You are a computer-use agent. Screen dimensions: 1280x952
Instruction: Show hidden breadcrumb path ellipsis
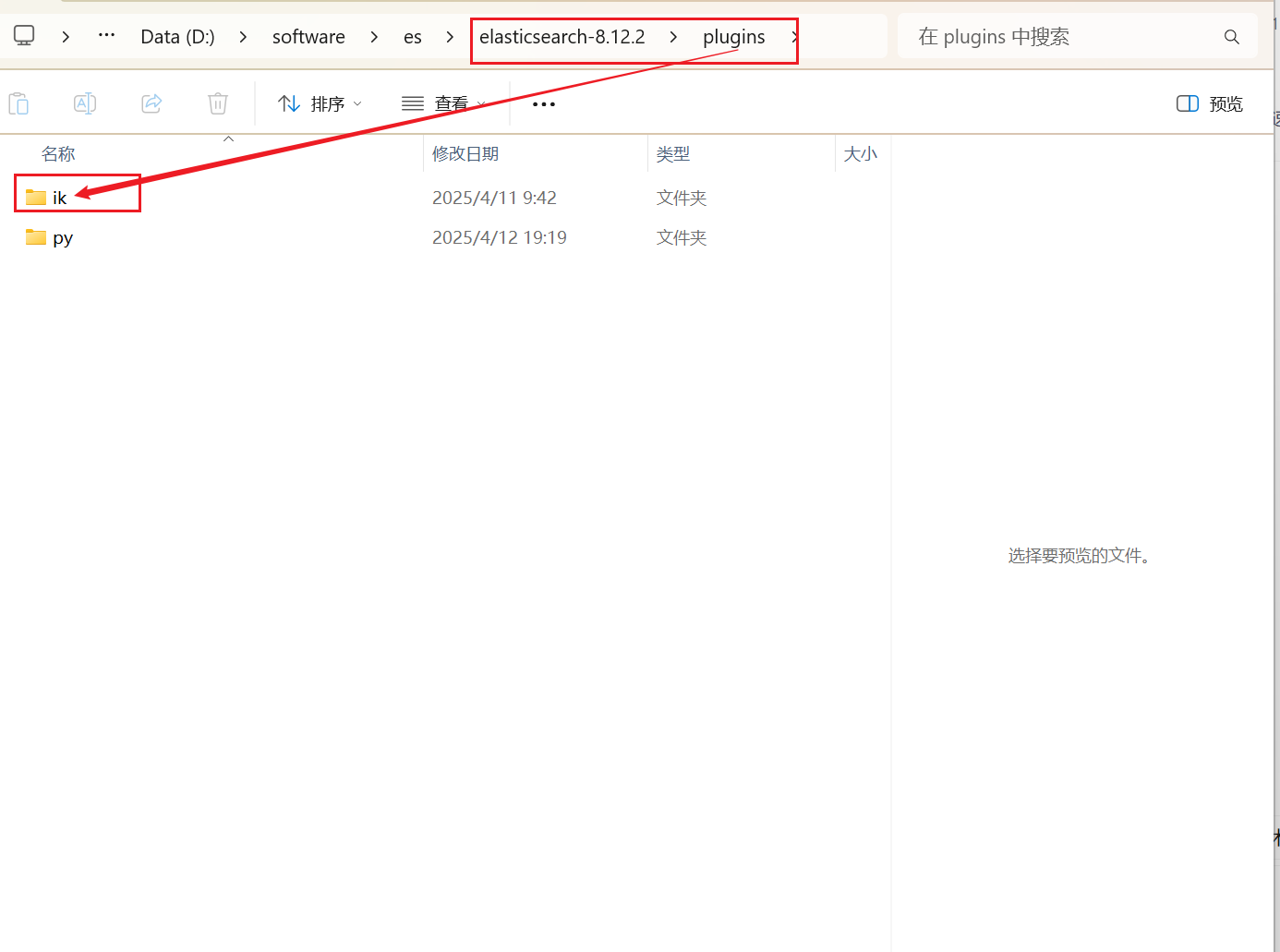coord(107,36)
